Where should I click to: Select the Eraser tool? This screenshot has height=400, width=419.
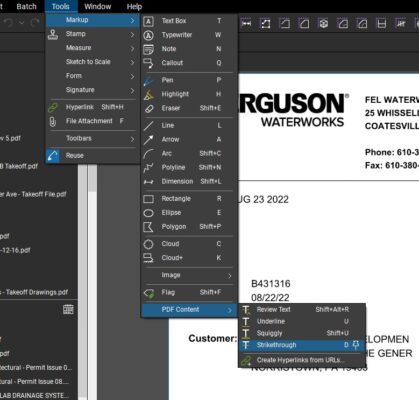(189, 108)
